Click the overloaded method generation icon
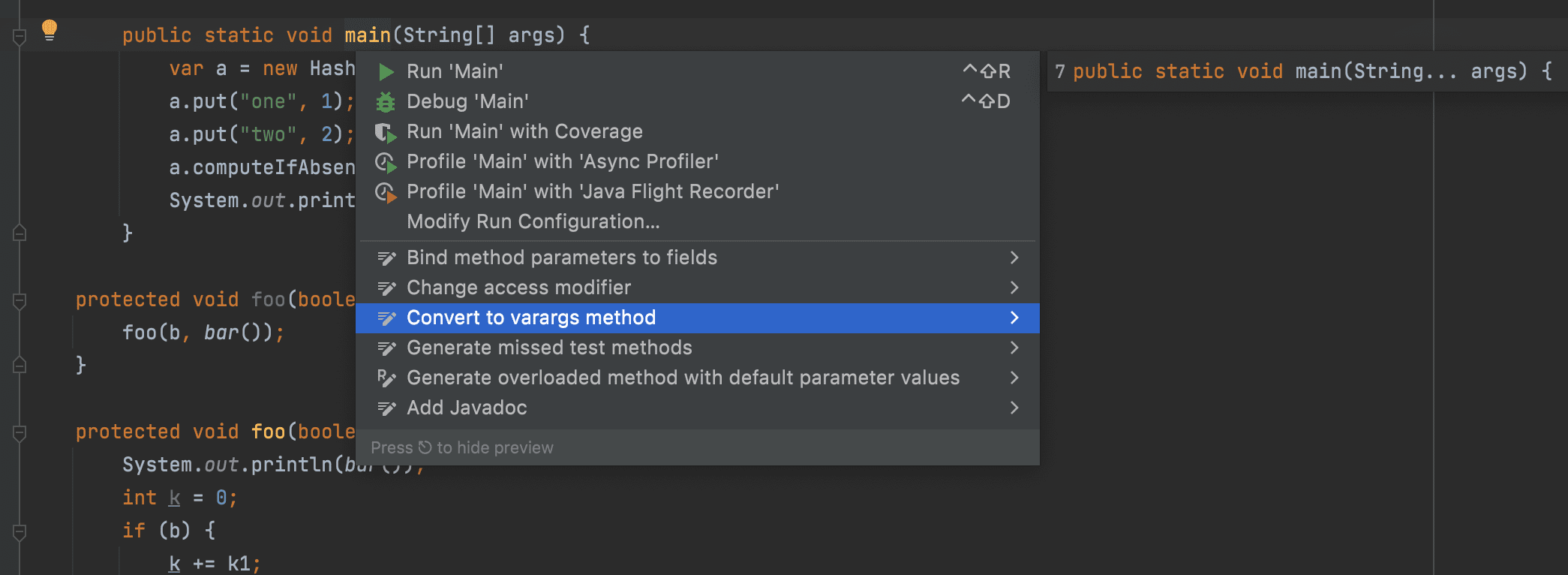The width and height of the screenshot is (1568, 575). [386, 378]
